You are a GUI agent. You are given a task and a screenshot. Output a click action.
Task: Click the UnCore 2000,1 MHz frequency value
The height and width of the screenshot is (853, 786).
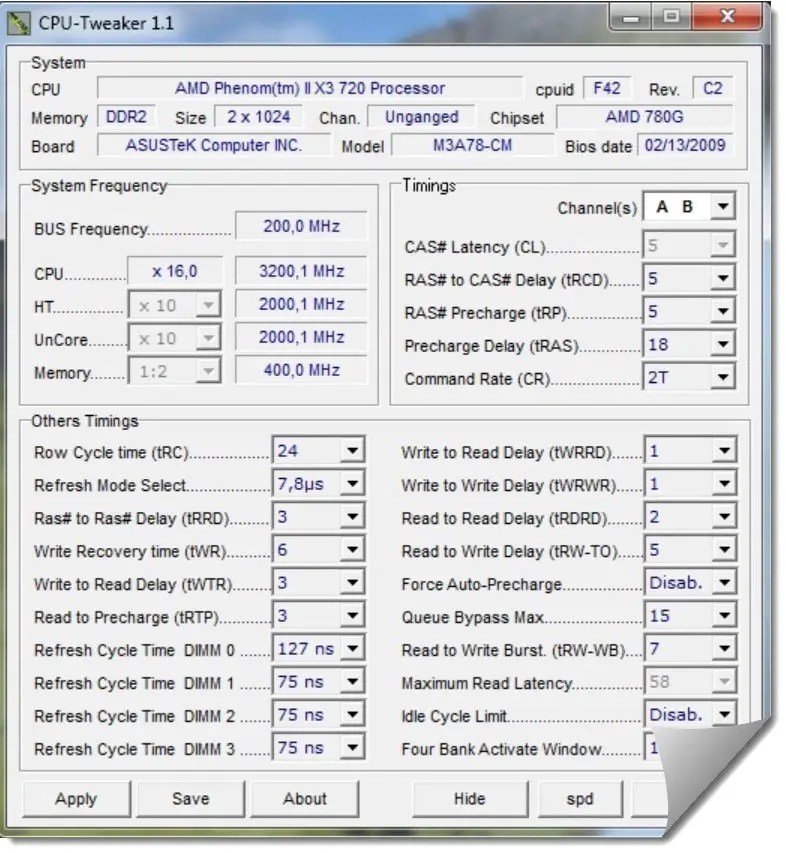301,337
